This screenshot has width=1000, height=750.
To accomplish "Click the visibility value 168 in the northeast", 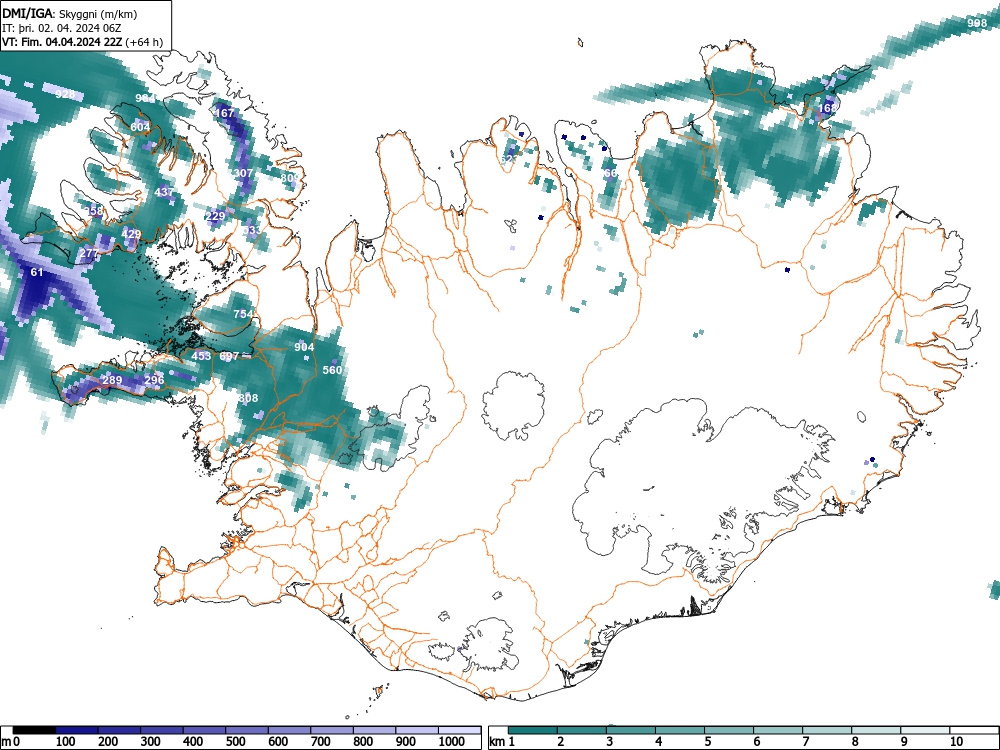I will click(x=827, y=108).
